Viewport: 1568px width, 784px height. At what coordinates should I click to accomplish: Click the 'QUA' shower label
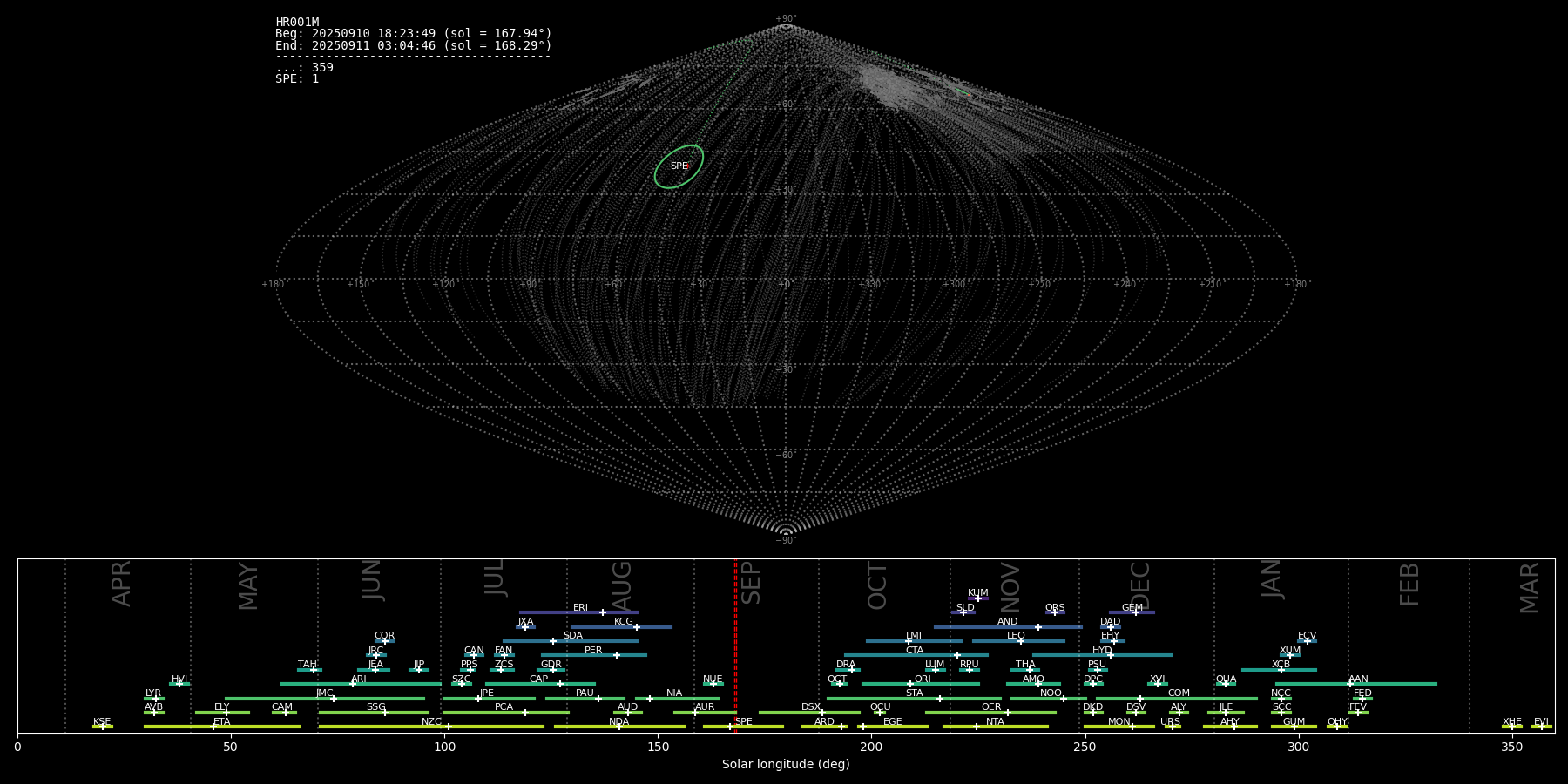point(1226,679)
